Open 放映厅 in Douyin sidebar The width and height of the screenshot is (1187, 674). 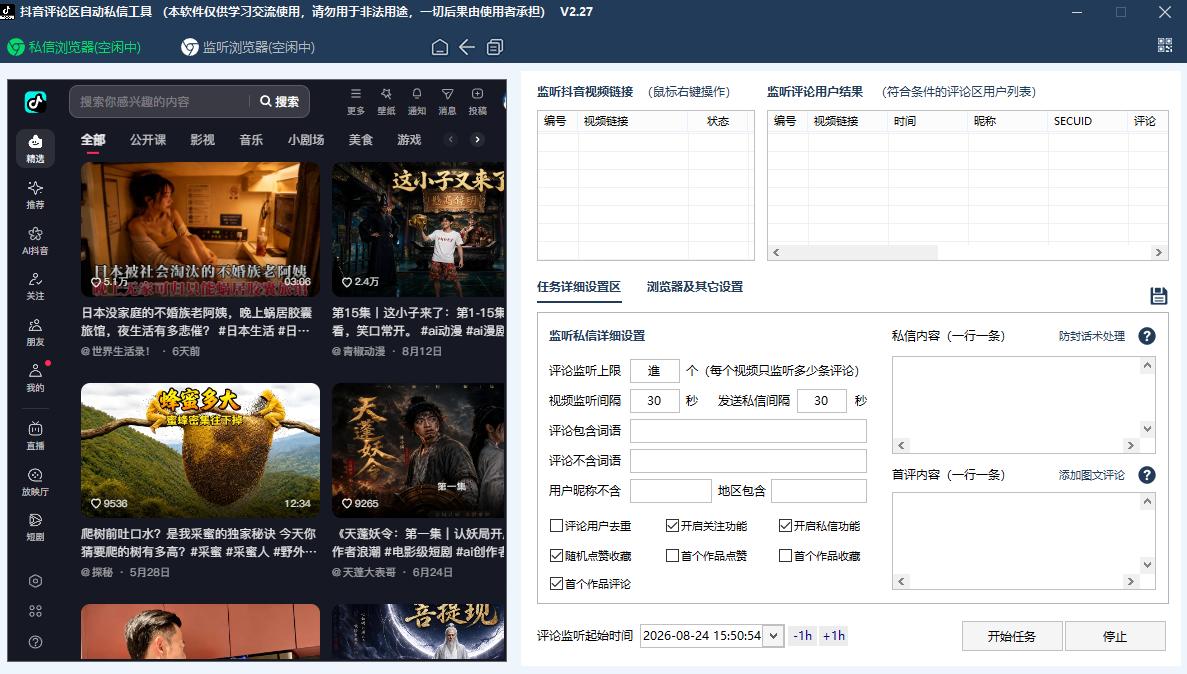coord(35,482)
